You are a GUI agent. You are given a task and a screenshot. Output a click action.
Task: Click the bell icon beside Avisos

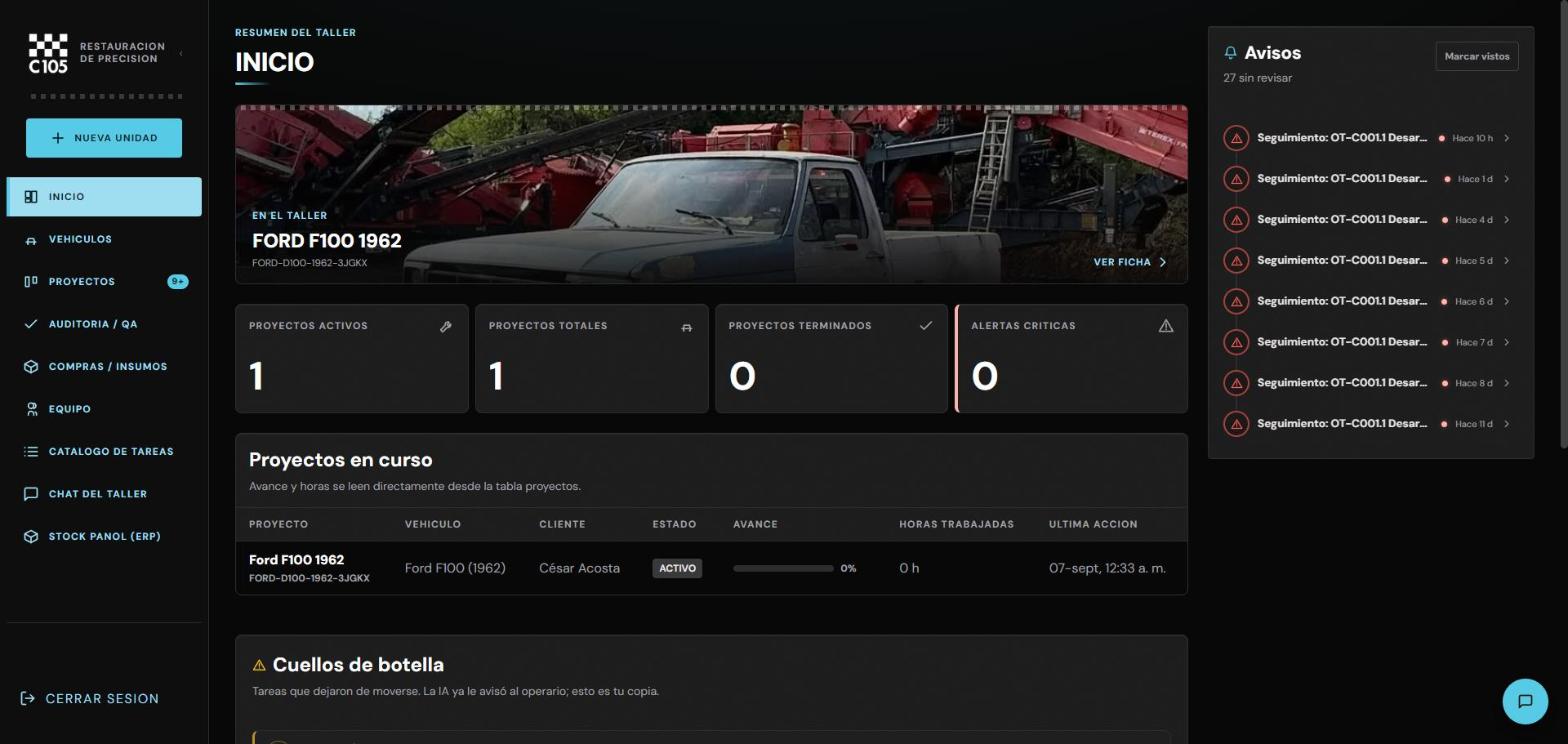[1230, 53]
